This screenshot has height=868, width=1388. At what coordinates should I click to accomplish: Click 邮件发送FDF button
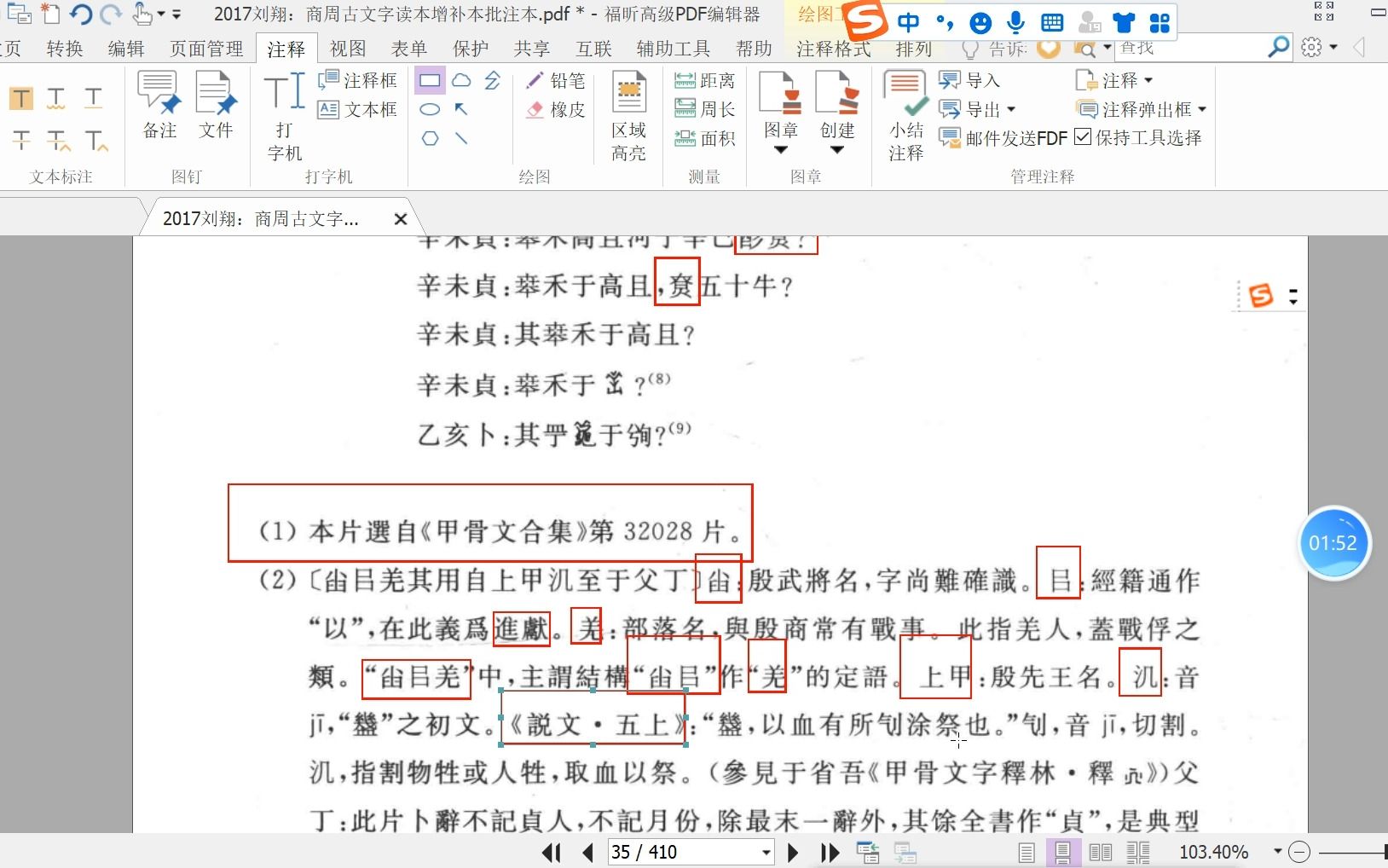pyautogui.click(x=1003, y=138)
